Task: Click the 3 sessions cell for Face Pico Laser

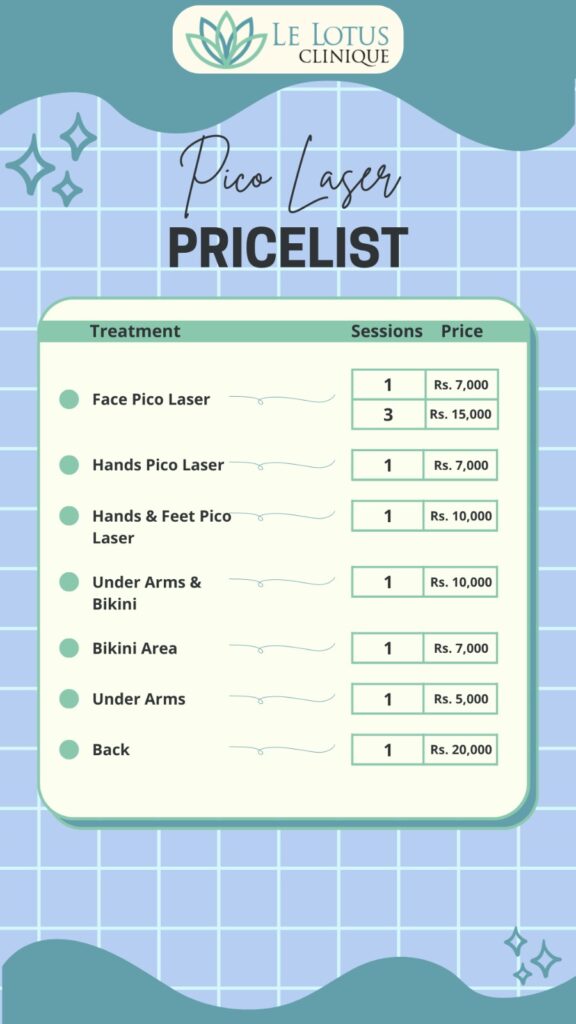Action: [x=388, y=414]
